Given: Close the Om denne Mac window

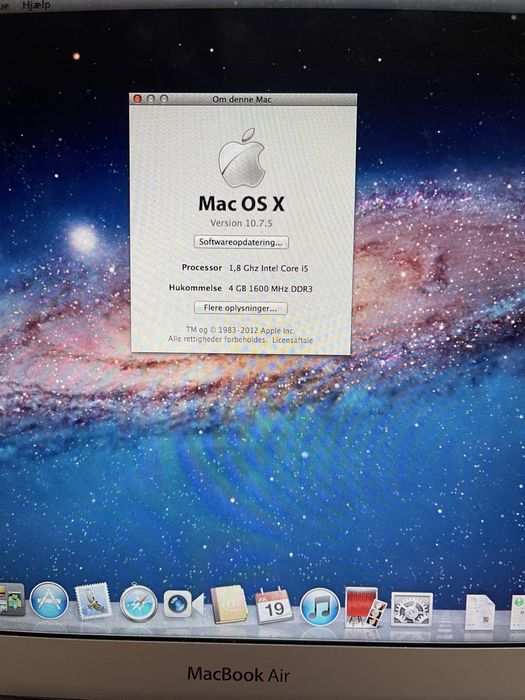Looking at the screenshot, I should 138,99.
